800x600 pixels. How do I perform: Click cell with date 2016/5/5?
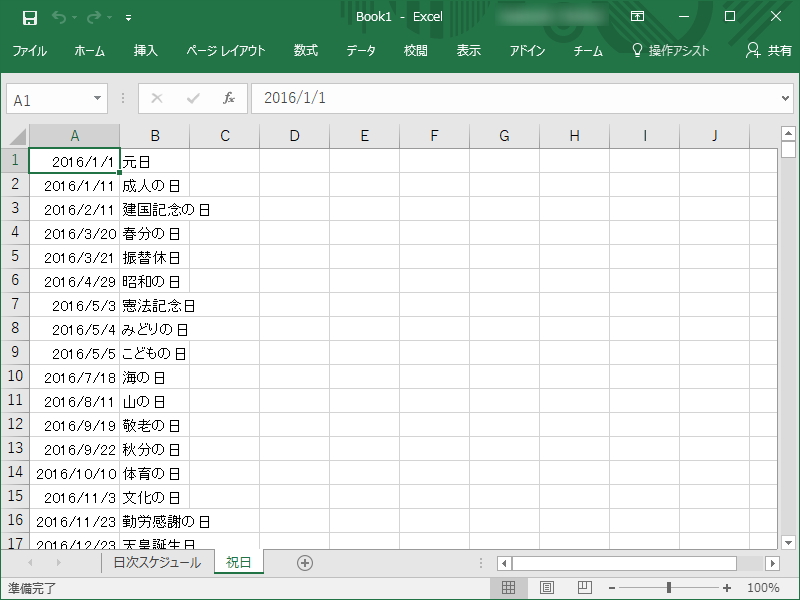click(74, 353)
